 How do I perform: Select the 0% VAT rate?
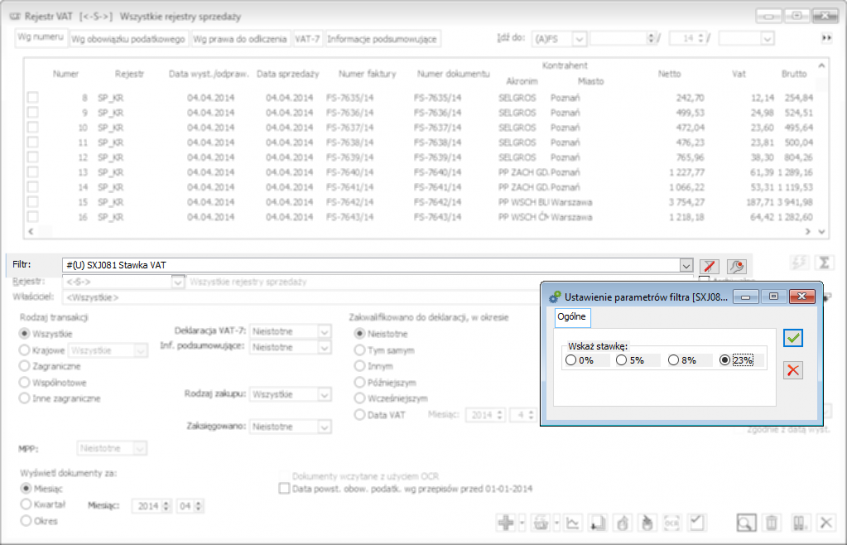(x=570, y=360)
